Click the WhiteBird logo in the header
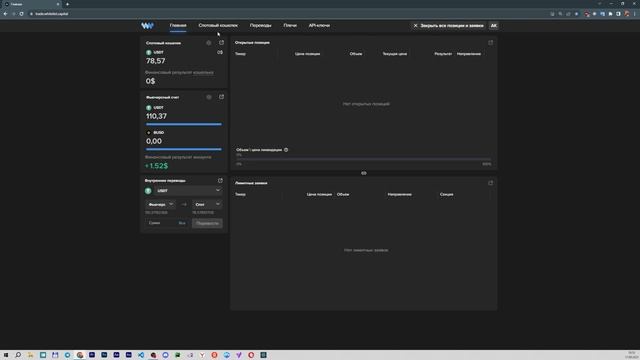The width and height of the screenshot is (640, 360). (147, 25)
